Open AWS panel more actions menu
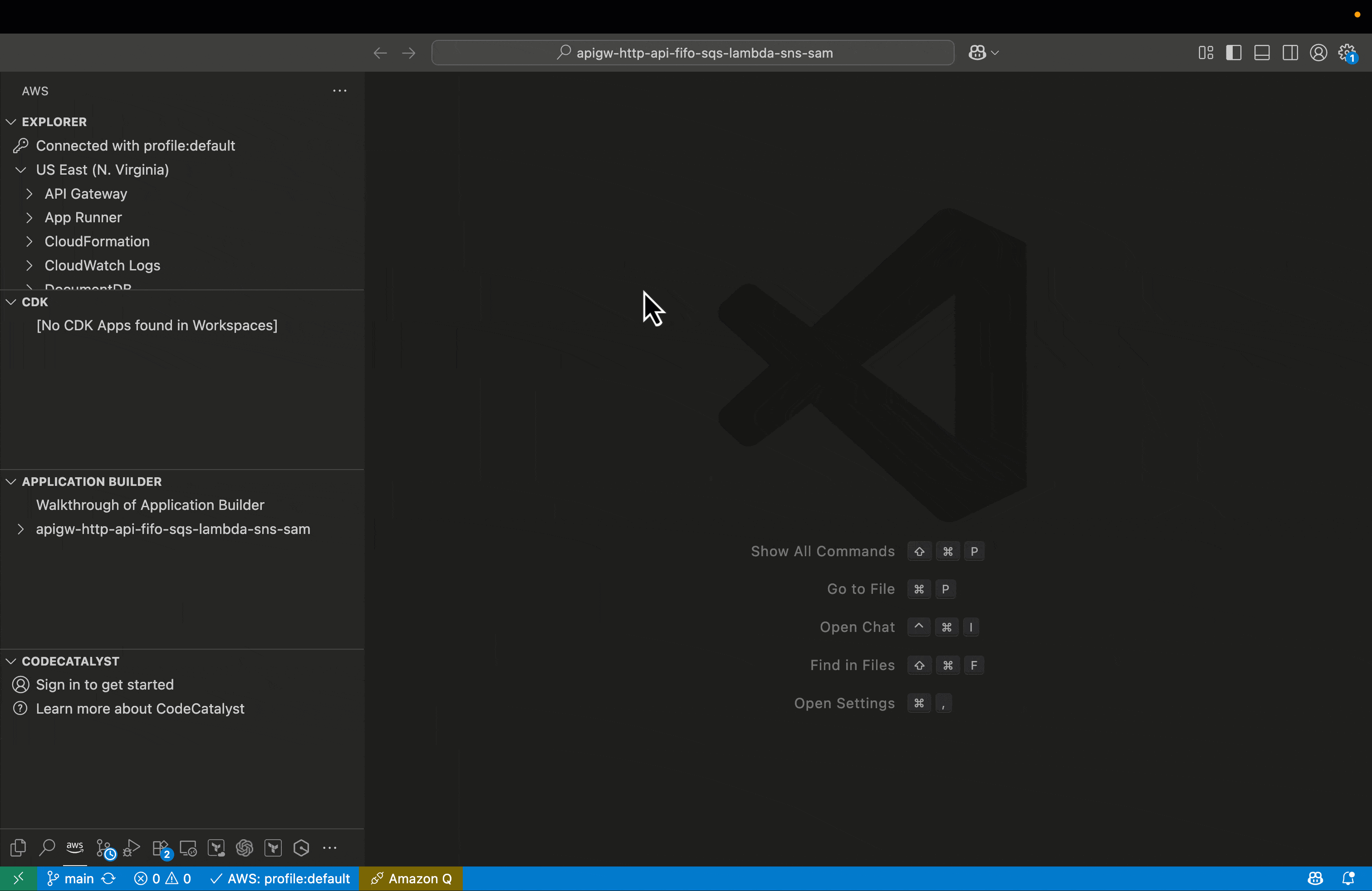This screenshot has width=1372, height=891. [x=339, y=90]
